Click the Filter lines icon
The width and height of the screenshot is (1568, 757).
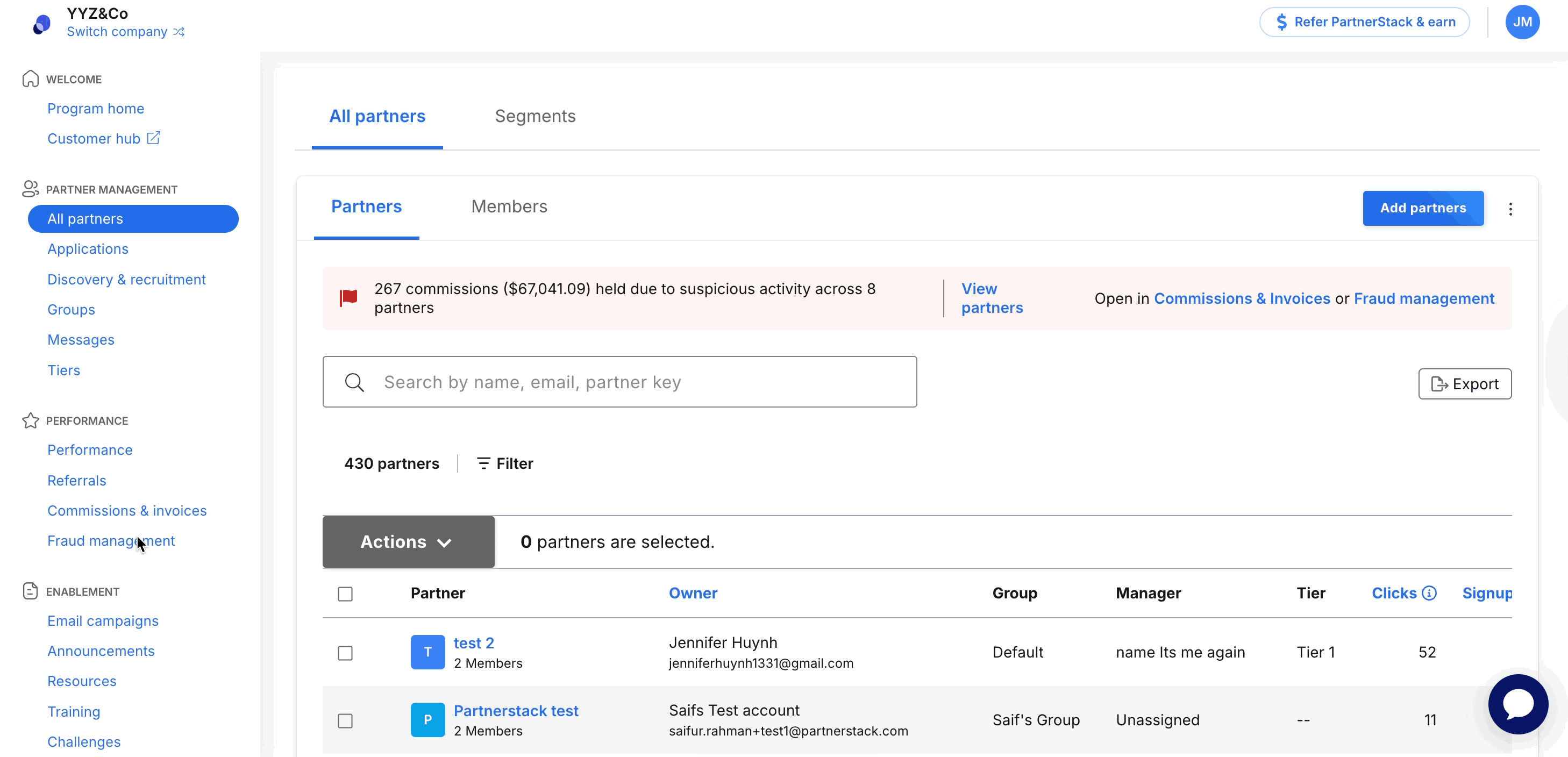coord(483,463)
